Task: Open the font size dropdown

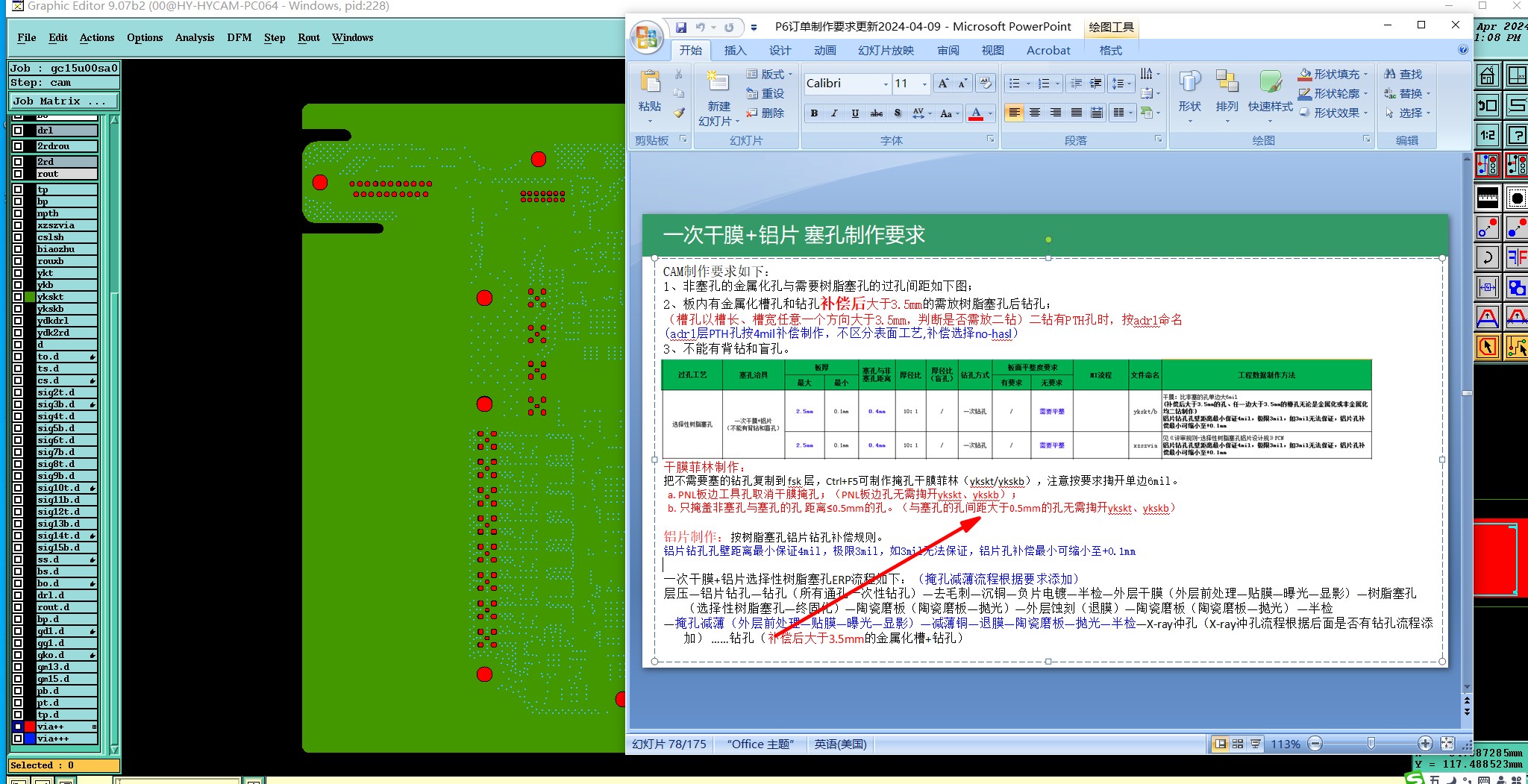Action: pos(924,84)
